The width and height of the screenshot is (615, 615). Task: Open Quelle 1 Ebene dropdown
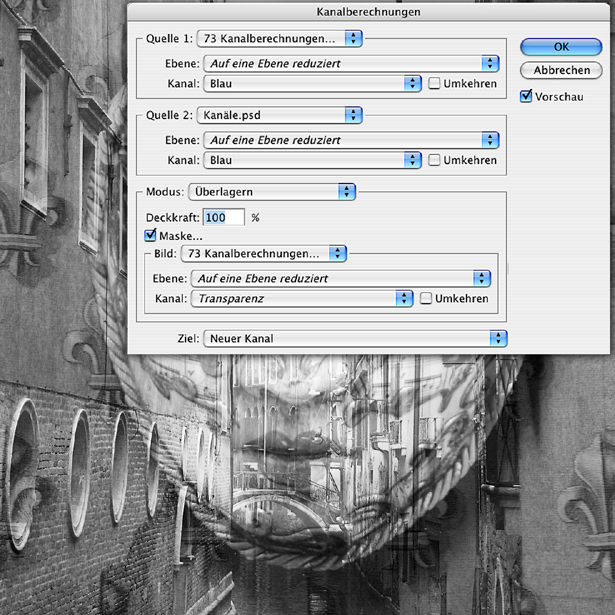351,64
